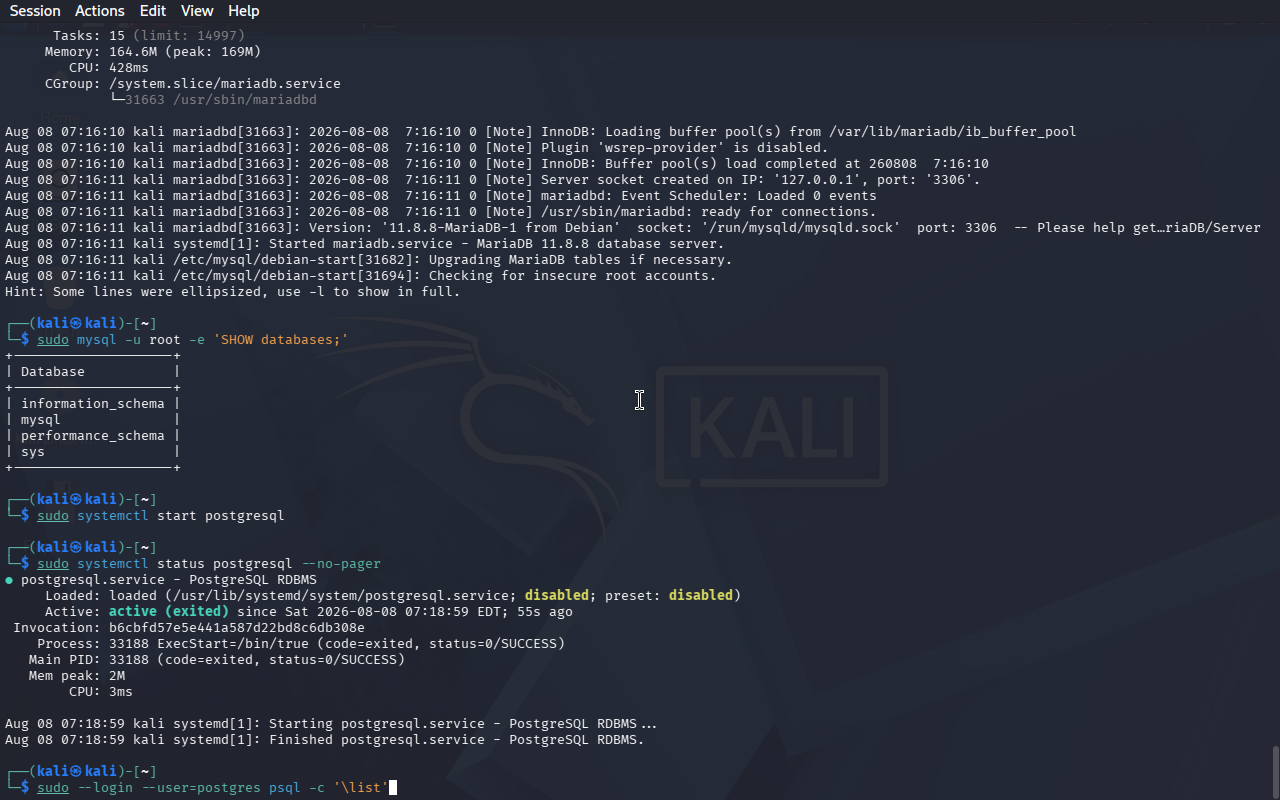Click the '--no-pager' flag in the status command

click(341, 564)
